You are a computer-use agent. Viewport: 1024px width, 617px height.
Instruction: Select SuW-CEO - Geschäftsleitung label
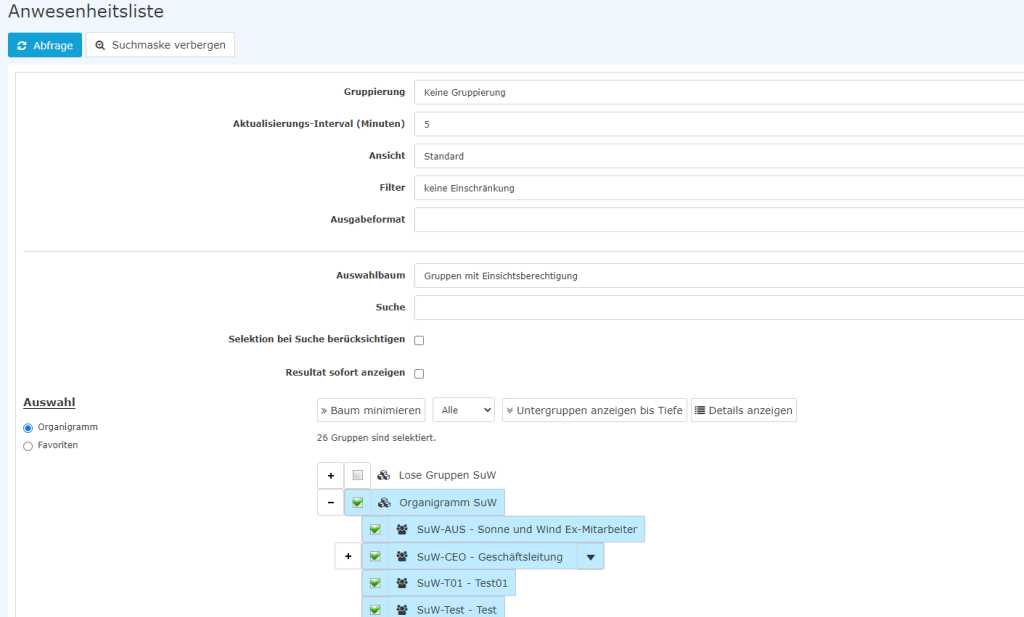[x=490, y=557]
